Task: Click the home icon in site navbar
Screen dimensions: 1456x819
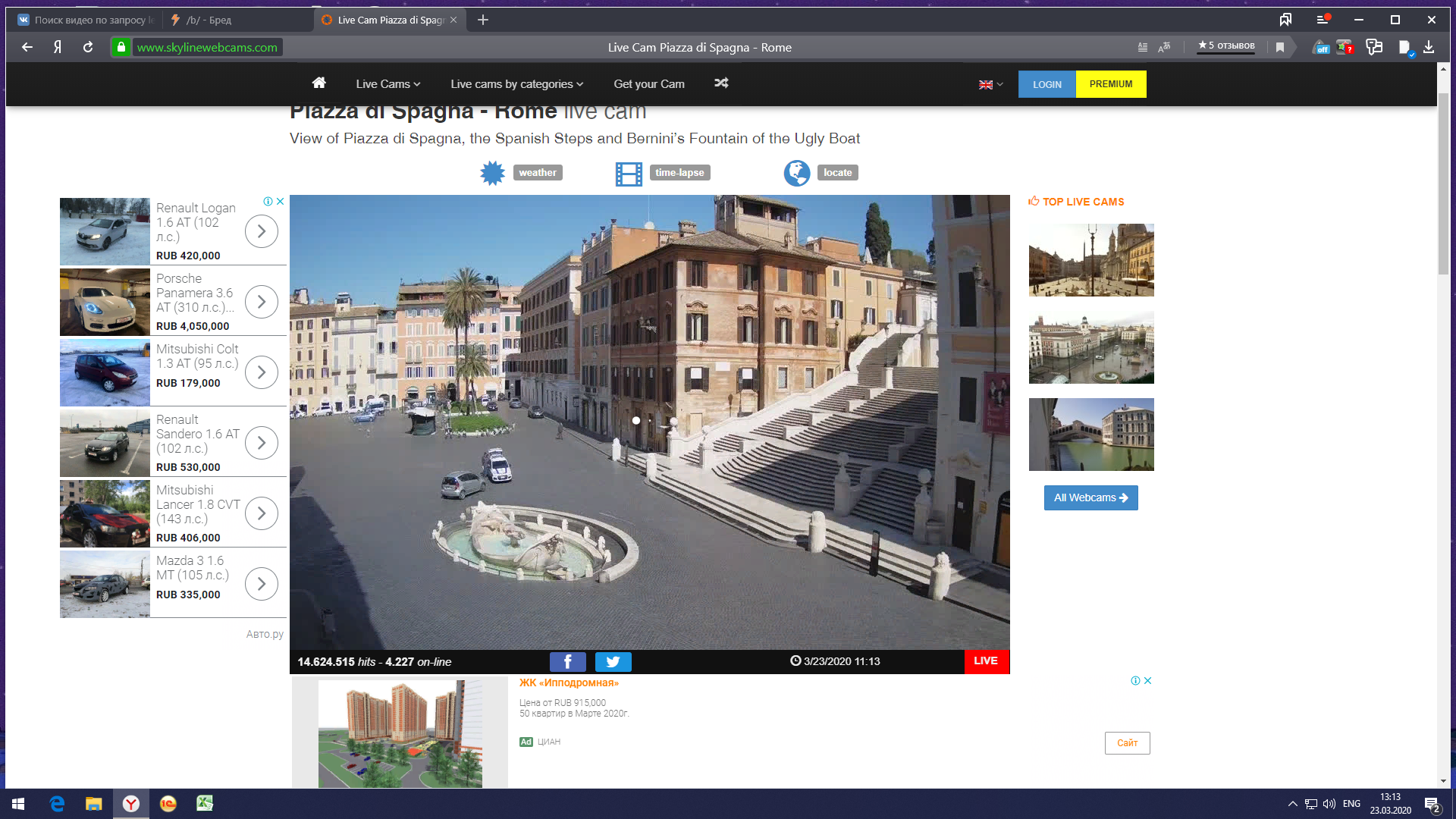Action: [318, 83]
